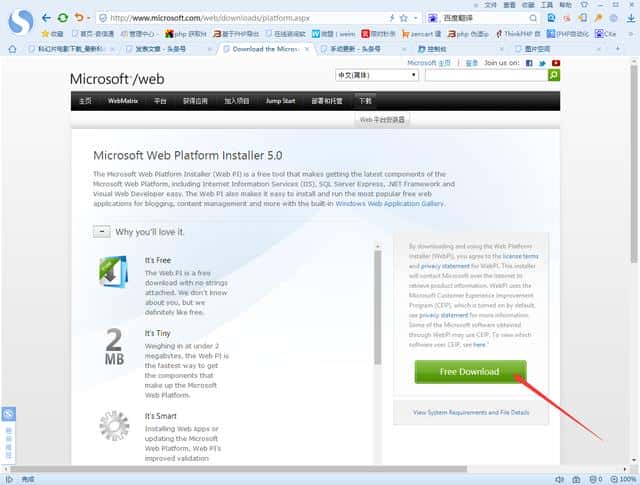Reload page with green refresh icon
Screen dimensions: 640x485
63,18
